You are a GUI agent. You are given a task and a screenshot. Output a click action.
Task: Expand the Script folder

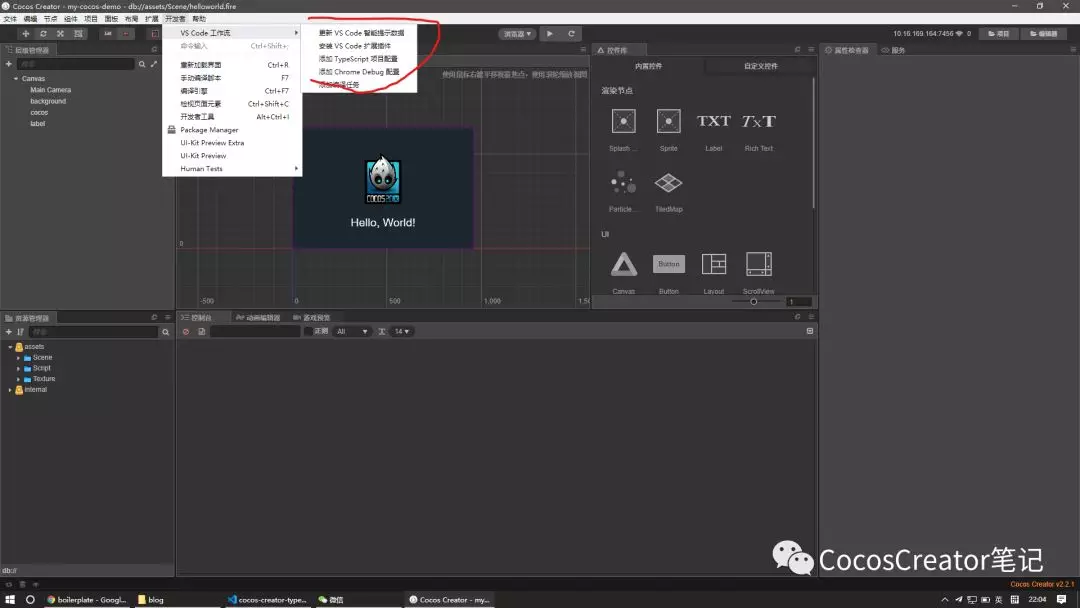point(19,368)
